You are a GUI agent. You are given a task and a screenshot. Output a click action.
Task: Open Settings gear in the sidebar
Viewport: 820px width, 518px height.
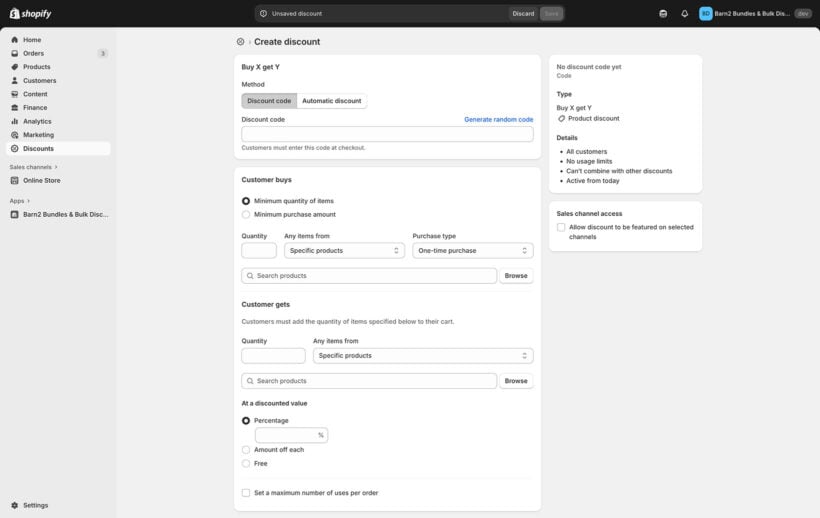(35, 505)
